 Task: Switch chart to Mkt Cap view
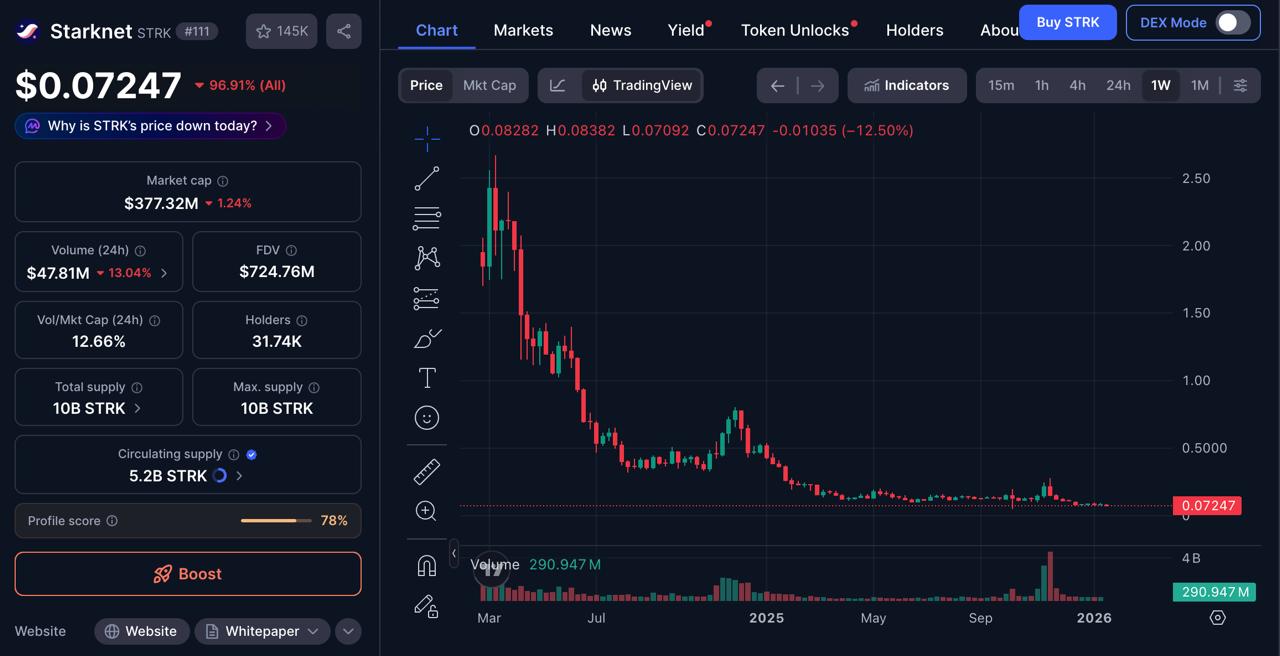point(489,85)
